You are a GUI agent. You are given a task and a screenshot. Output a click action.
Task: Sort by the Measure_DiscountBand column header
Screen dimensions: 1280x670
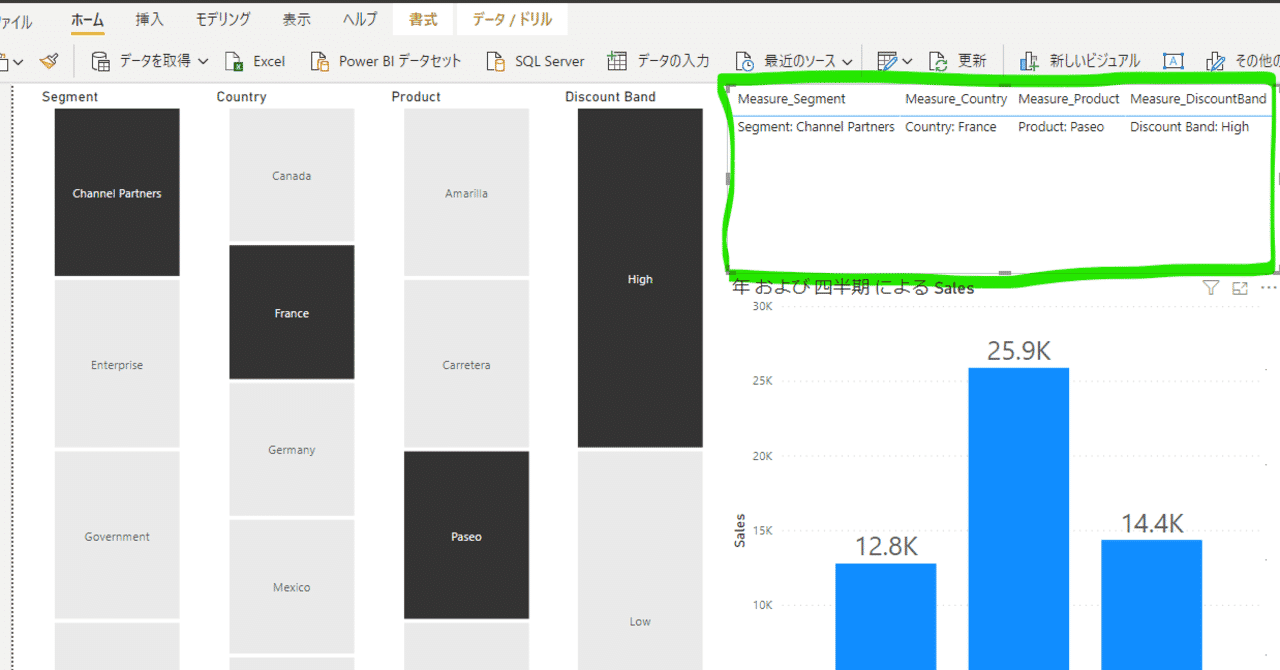[1198, 99]
